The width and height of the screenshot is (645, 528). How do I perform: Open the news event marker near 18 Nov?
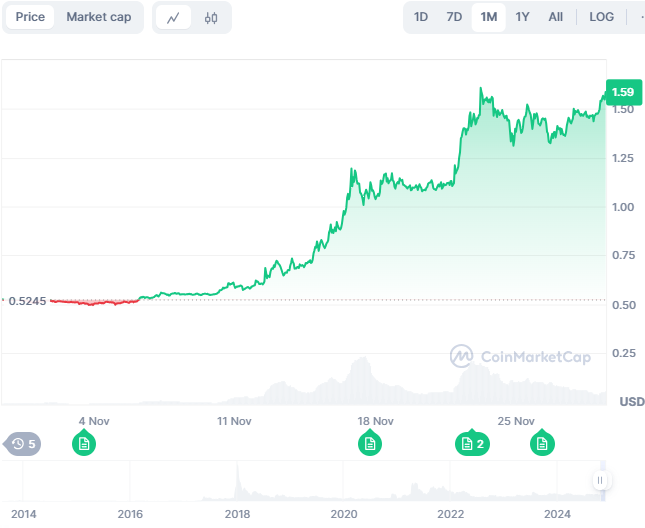point(370,443)
